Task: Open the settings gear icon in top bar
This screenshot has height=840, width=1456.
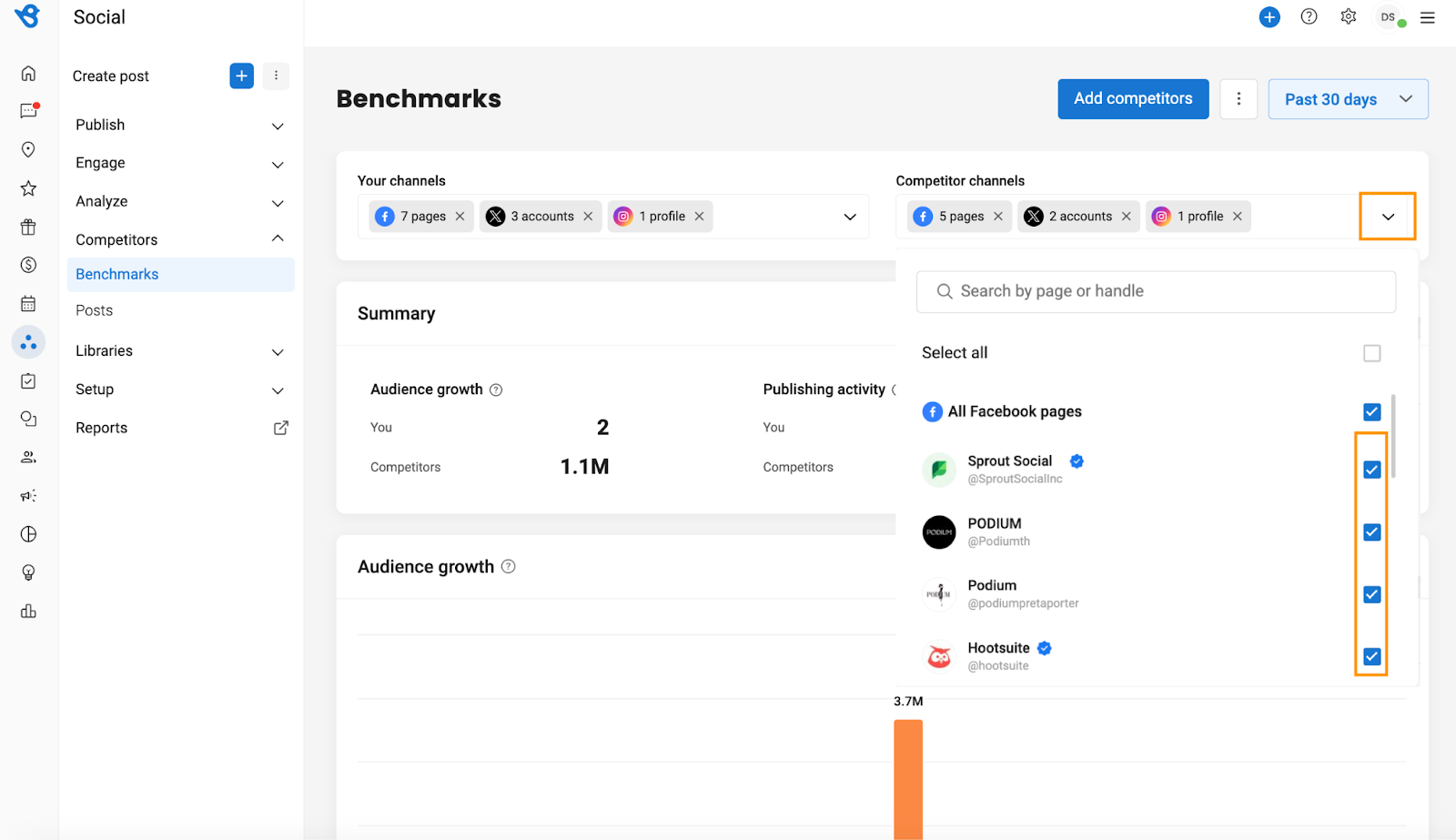Action: point(1349,16)
